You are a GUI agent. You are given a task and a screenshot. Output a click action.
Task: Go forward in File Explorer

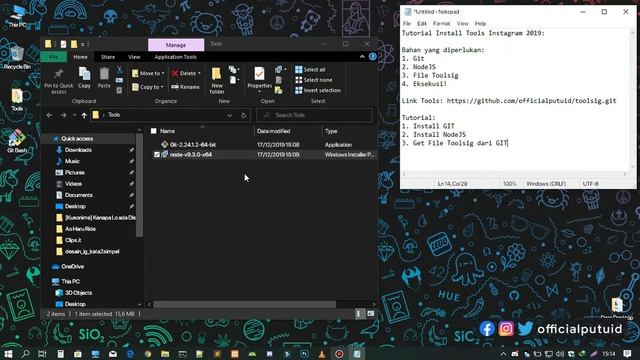coord(63,116)
